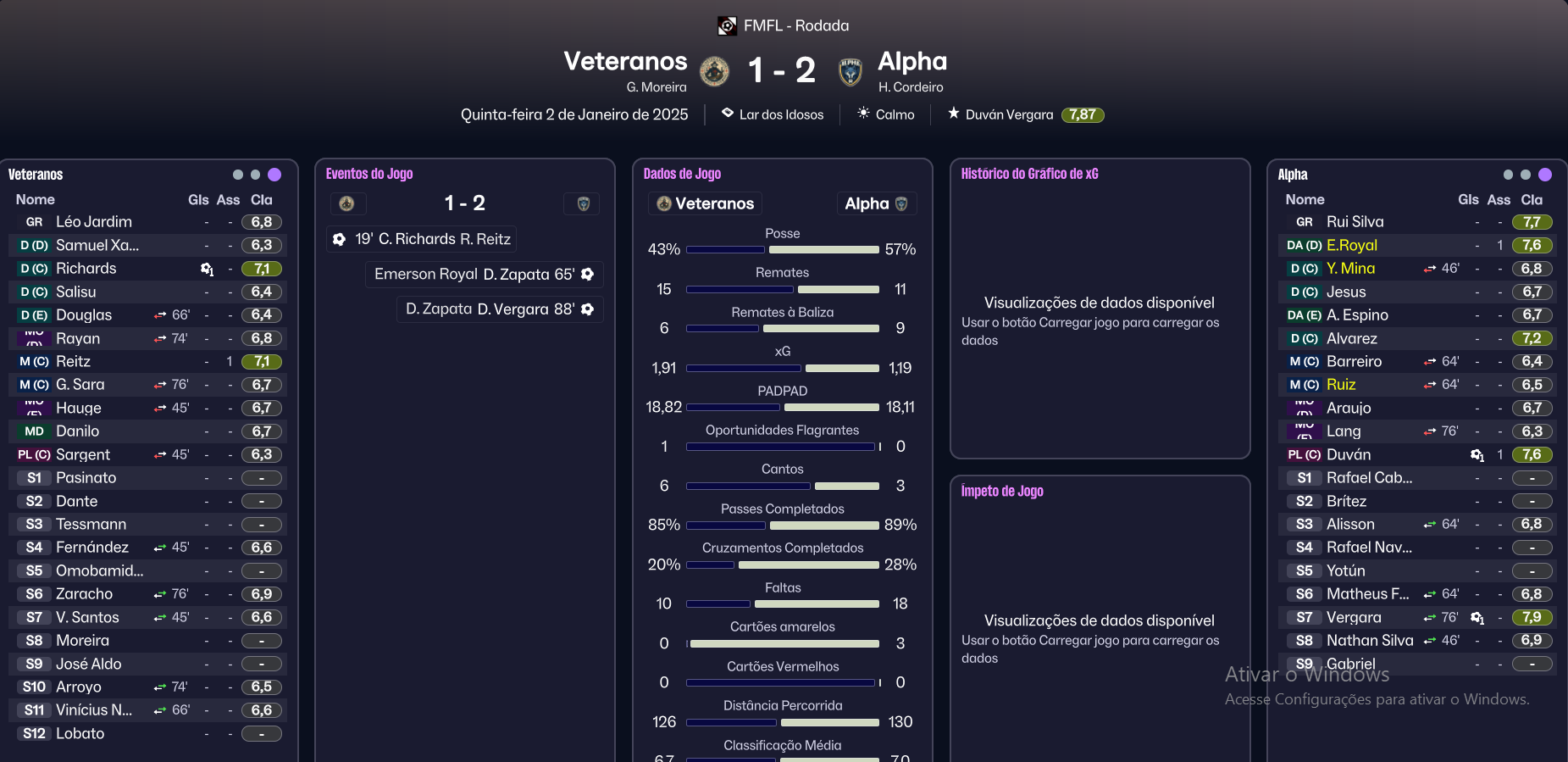Click the Veteranos club crest in header
Viewport: 1568px width, 762px height.
[714, 71]
